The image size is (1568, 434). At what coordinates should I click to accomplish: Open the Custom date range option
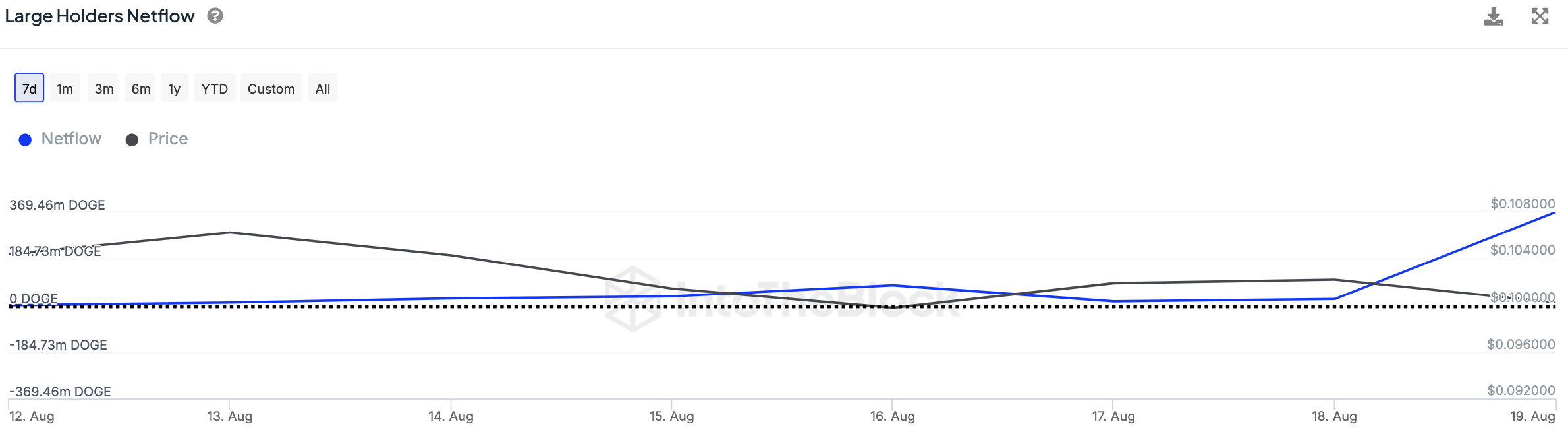coord(271,88)
